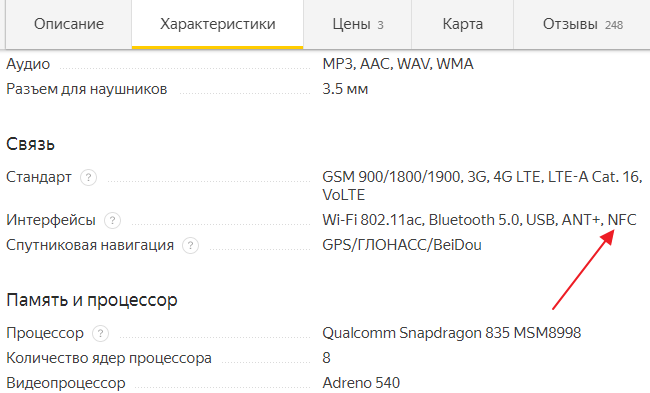The image size is (650, 393).
Task: Open the Карта tab
Action: point(463,24)
